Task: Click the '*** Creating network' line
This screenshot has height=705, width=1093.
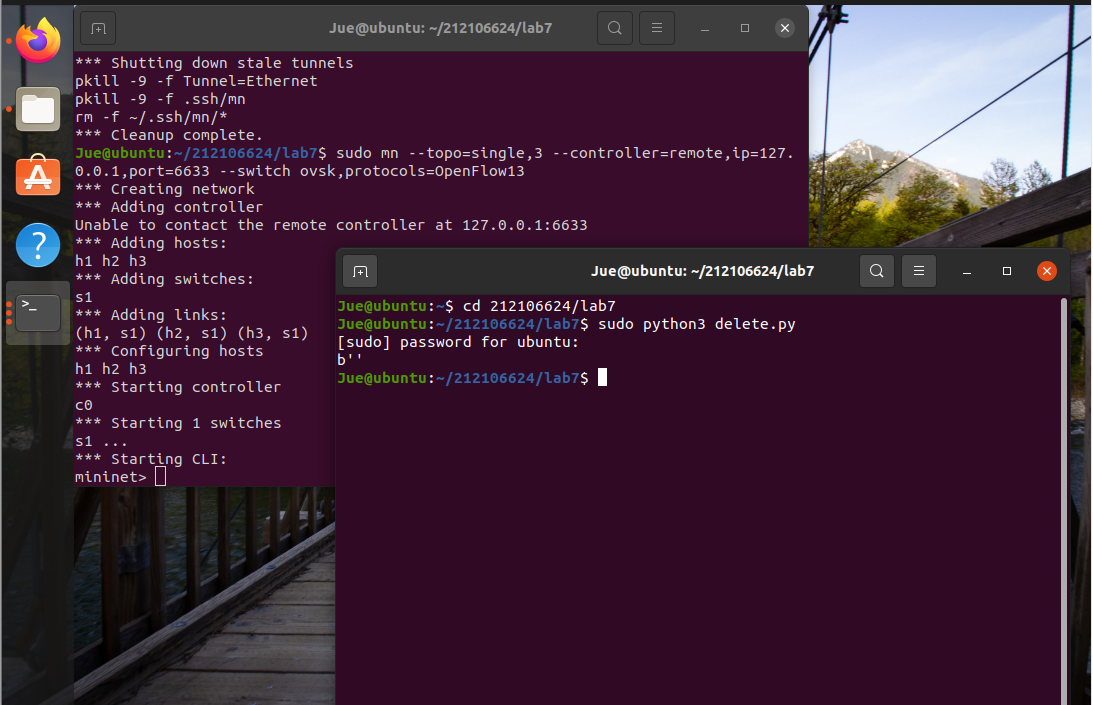Action: pos(165,189)
